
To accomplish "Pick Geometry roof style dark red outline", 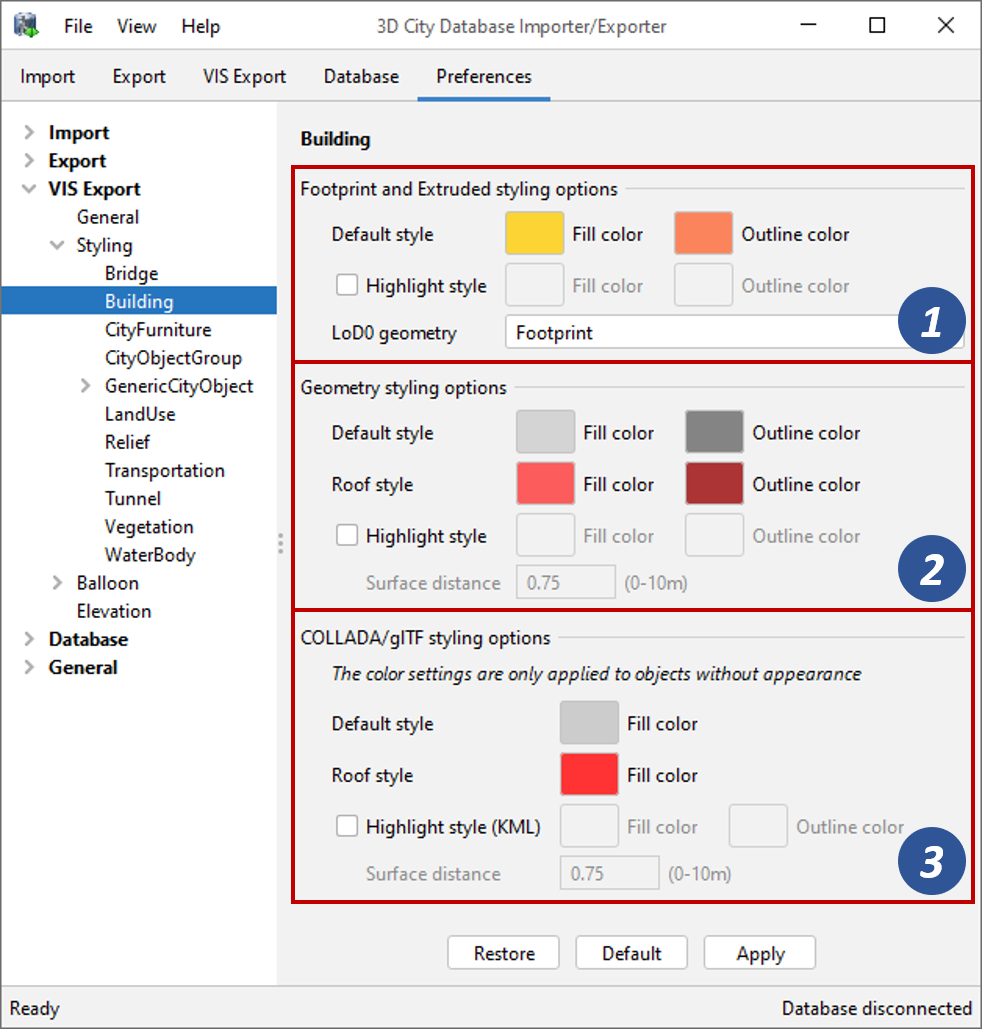I will 714,484.
